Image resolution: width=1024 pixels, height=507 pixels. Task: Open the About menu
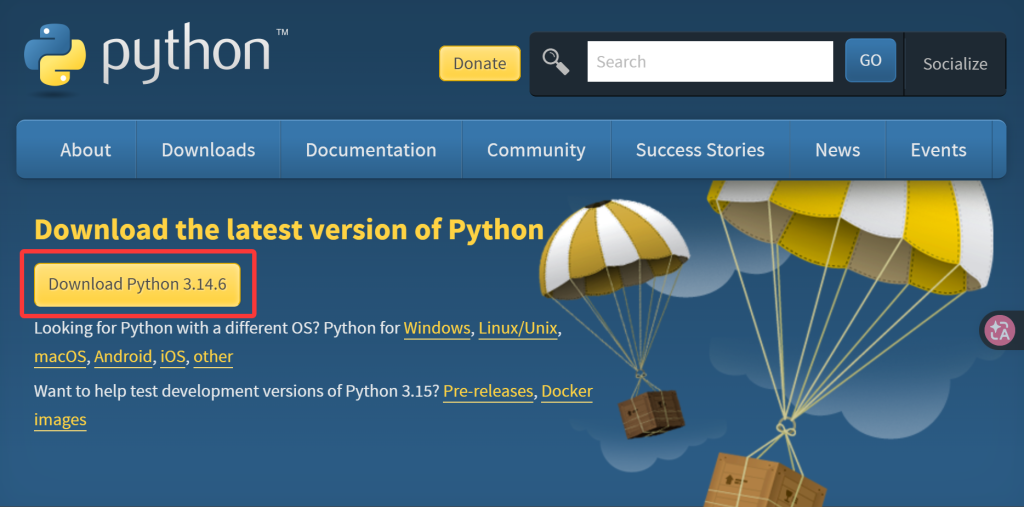pyautogui.click(x=86, y=150)
